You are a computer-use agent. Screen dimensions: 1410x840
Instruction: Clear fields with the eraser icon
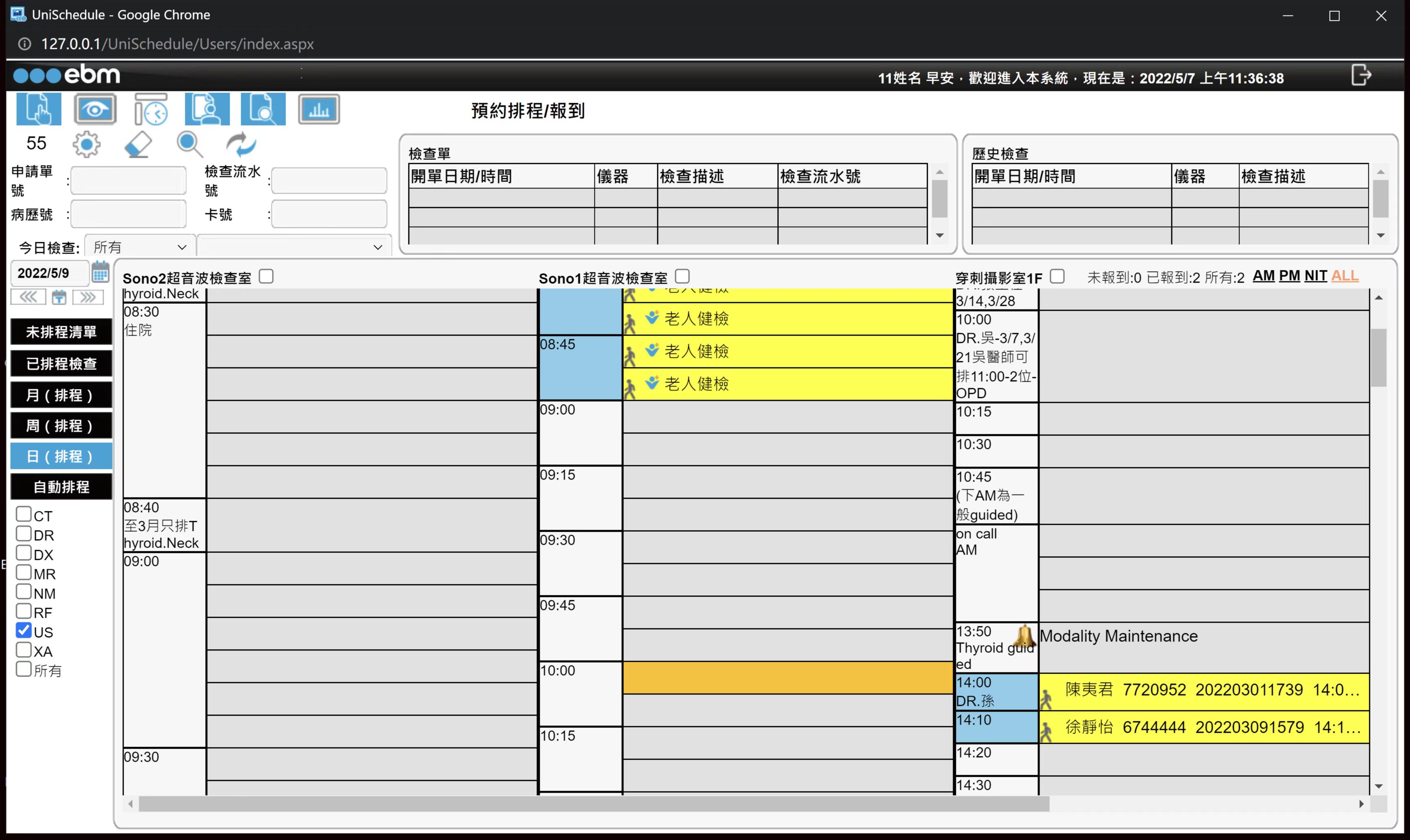coord(138,144)
